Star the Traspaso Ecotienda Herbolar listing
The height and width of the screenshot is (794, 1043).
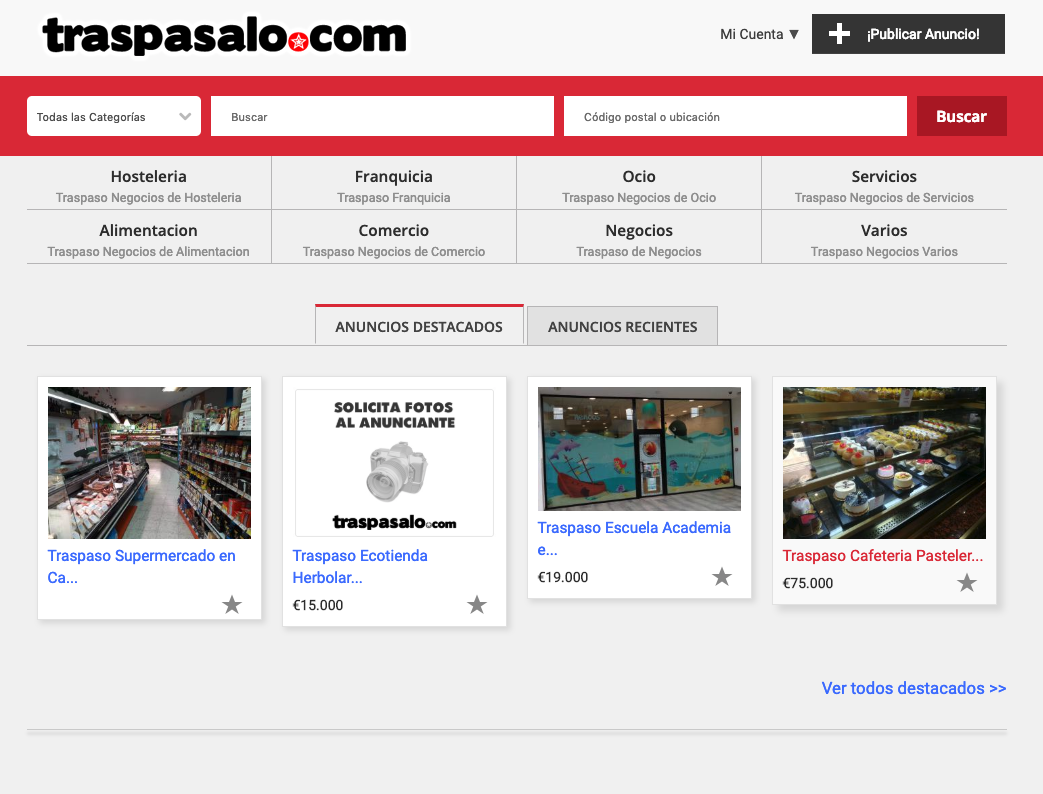476,604
